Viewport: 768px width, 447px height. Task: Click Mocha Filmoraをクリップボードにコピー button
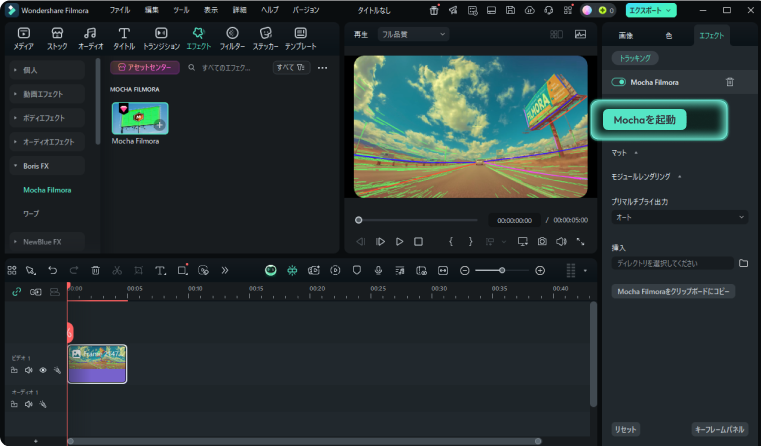tap(673, 292)
